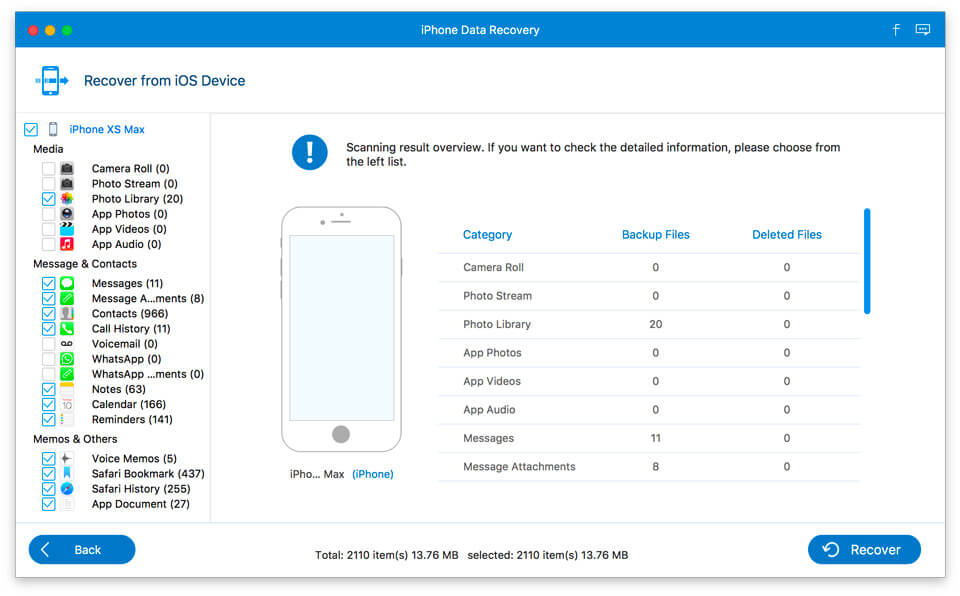
Task: Open Contacts (966) in the sidebar
Action: pos(130,313)
